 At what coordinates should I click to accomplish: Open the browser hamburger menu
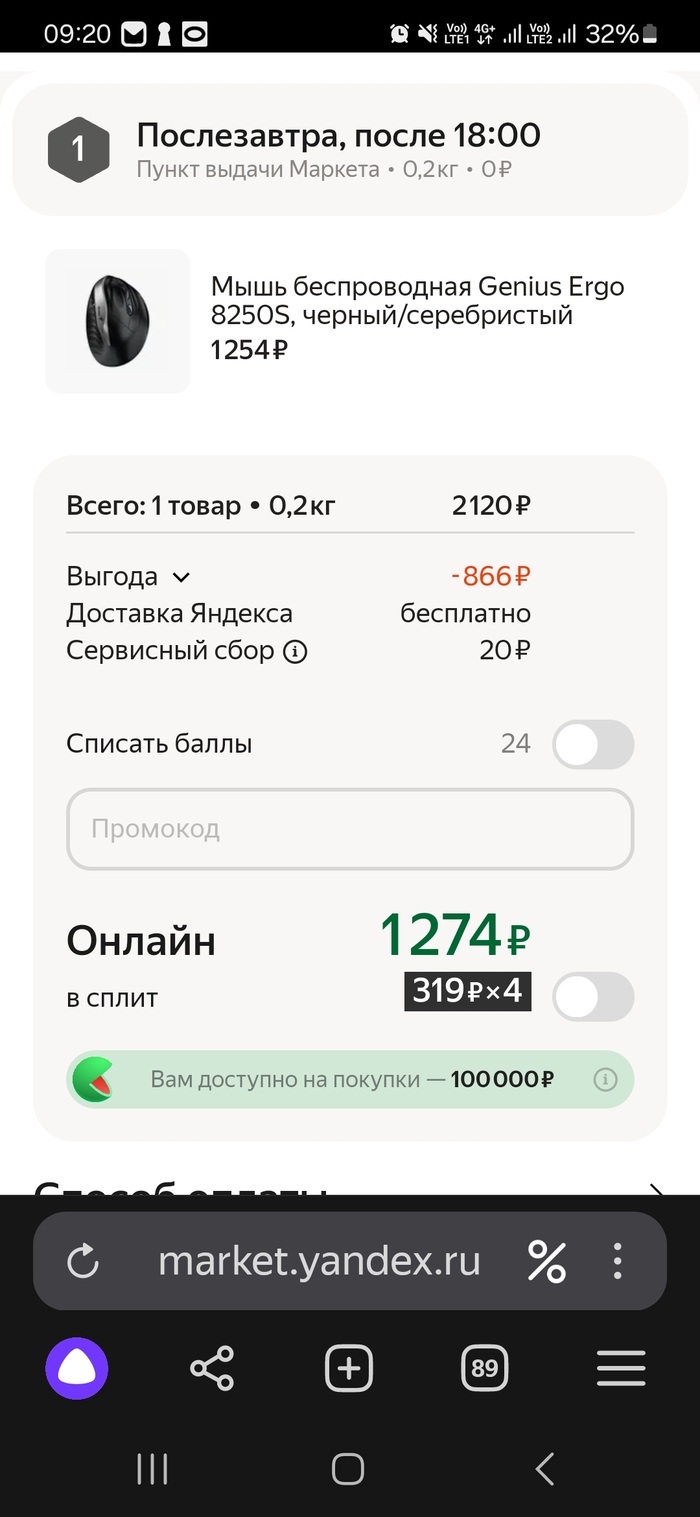tap(621, 1368)
